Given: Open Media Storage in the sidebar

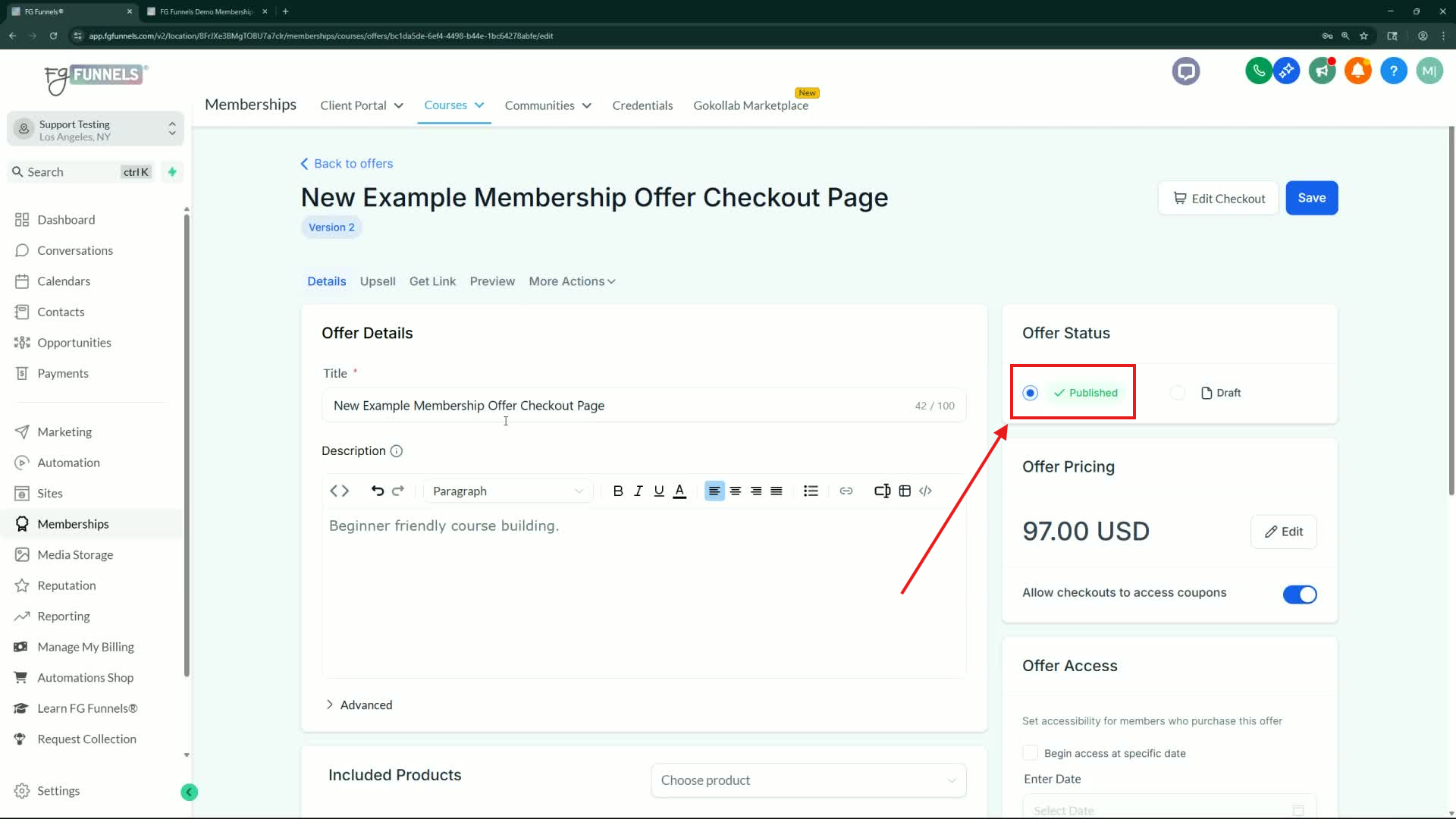Looking at the screenshot, I should click(x=75, y=555).
